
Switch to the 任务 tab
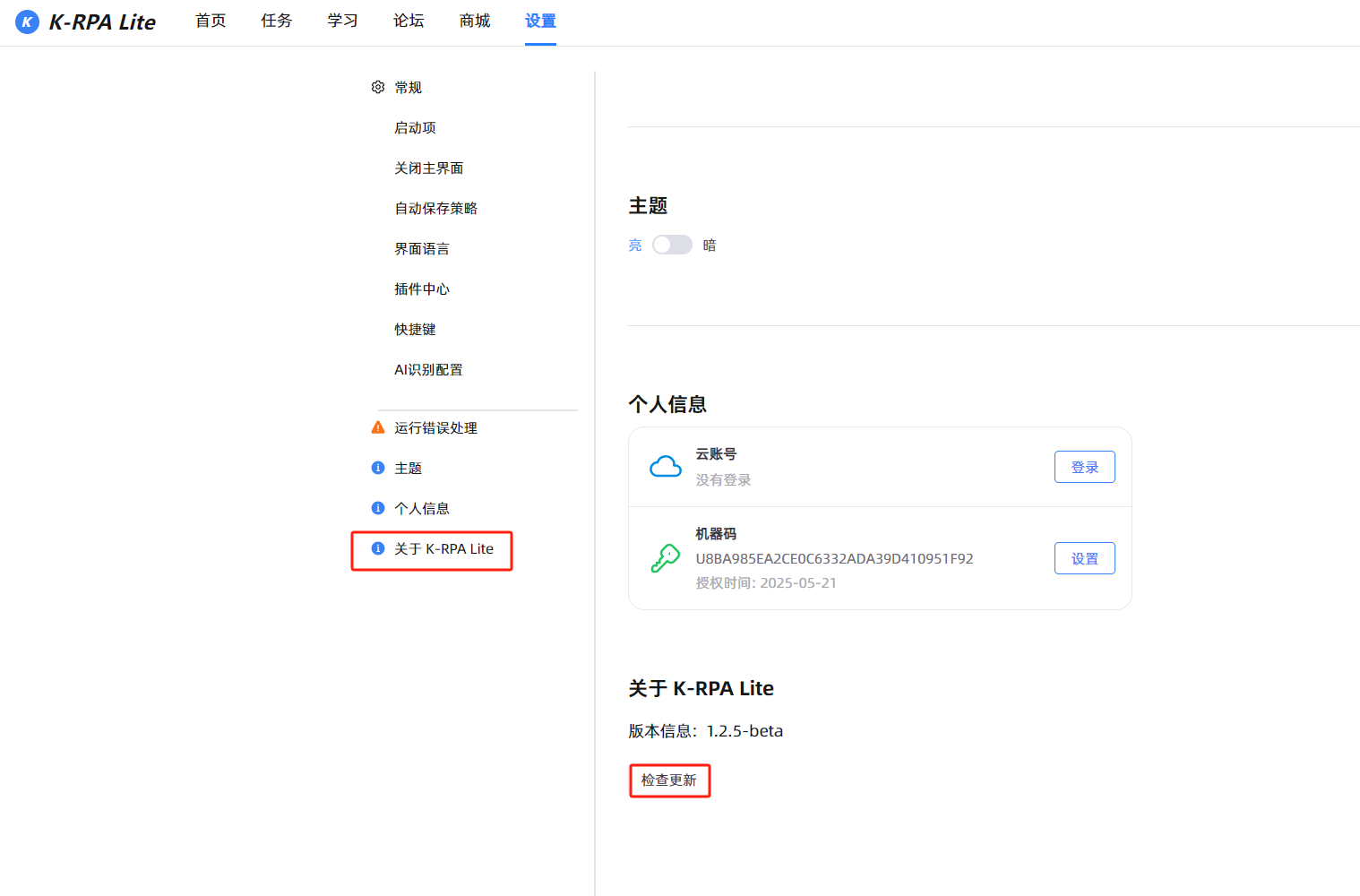(277, 21)
